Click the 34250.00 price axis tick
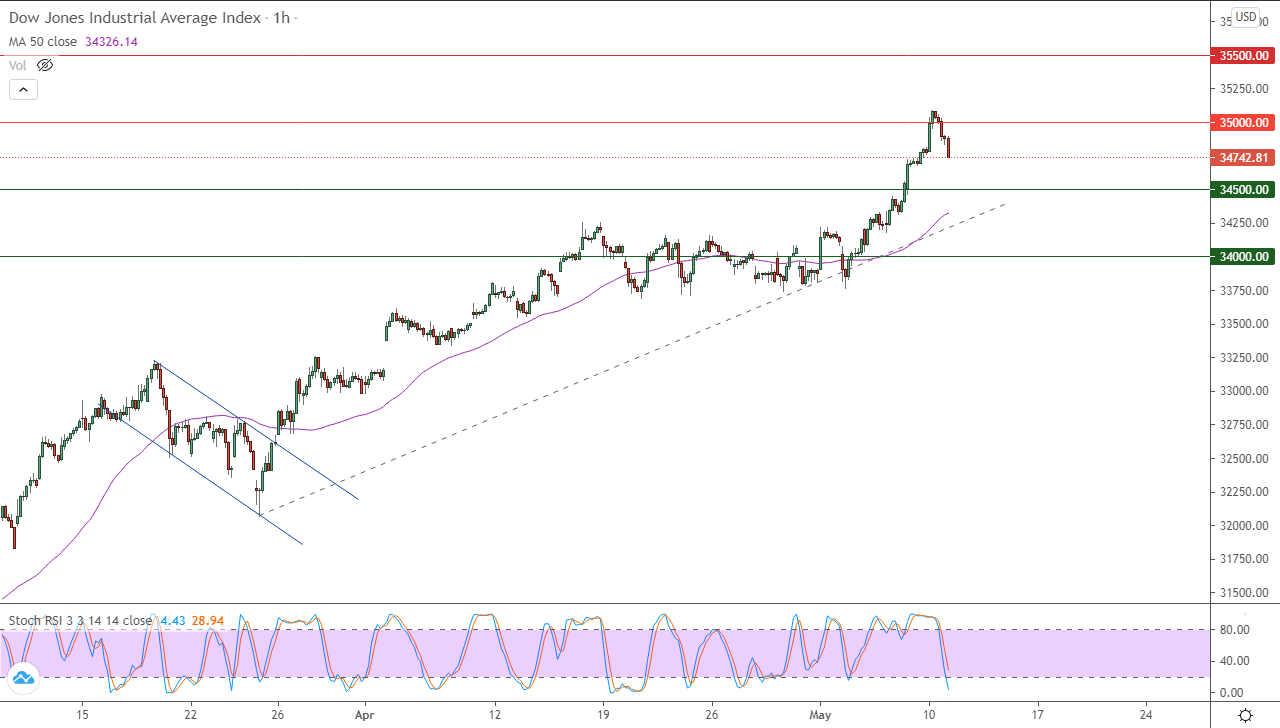This screenshot has width=1280, height=728. coord(1245,223)
